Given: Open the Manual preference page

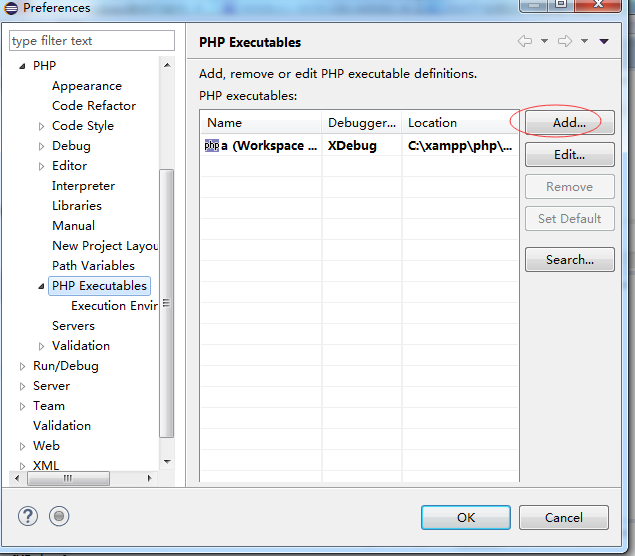Looking at the screenshot, I should (x=73, y=226).
